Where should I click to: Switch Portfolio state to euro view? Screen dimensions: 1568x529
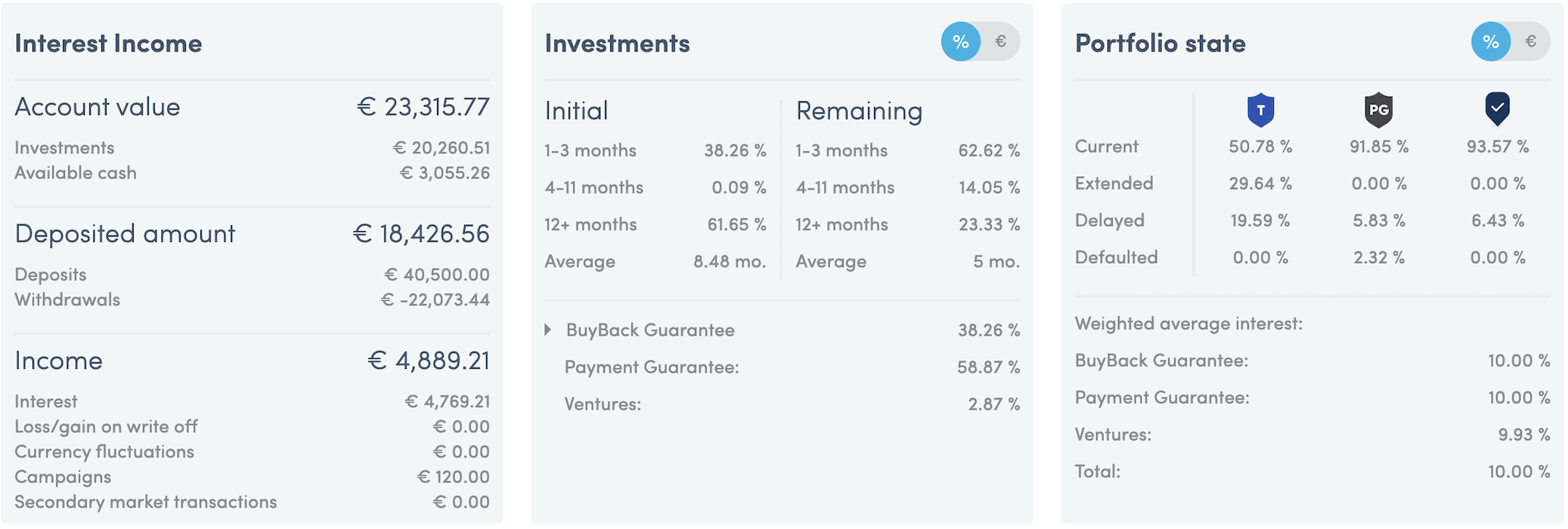point(1530,42)
